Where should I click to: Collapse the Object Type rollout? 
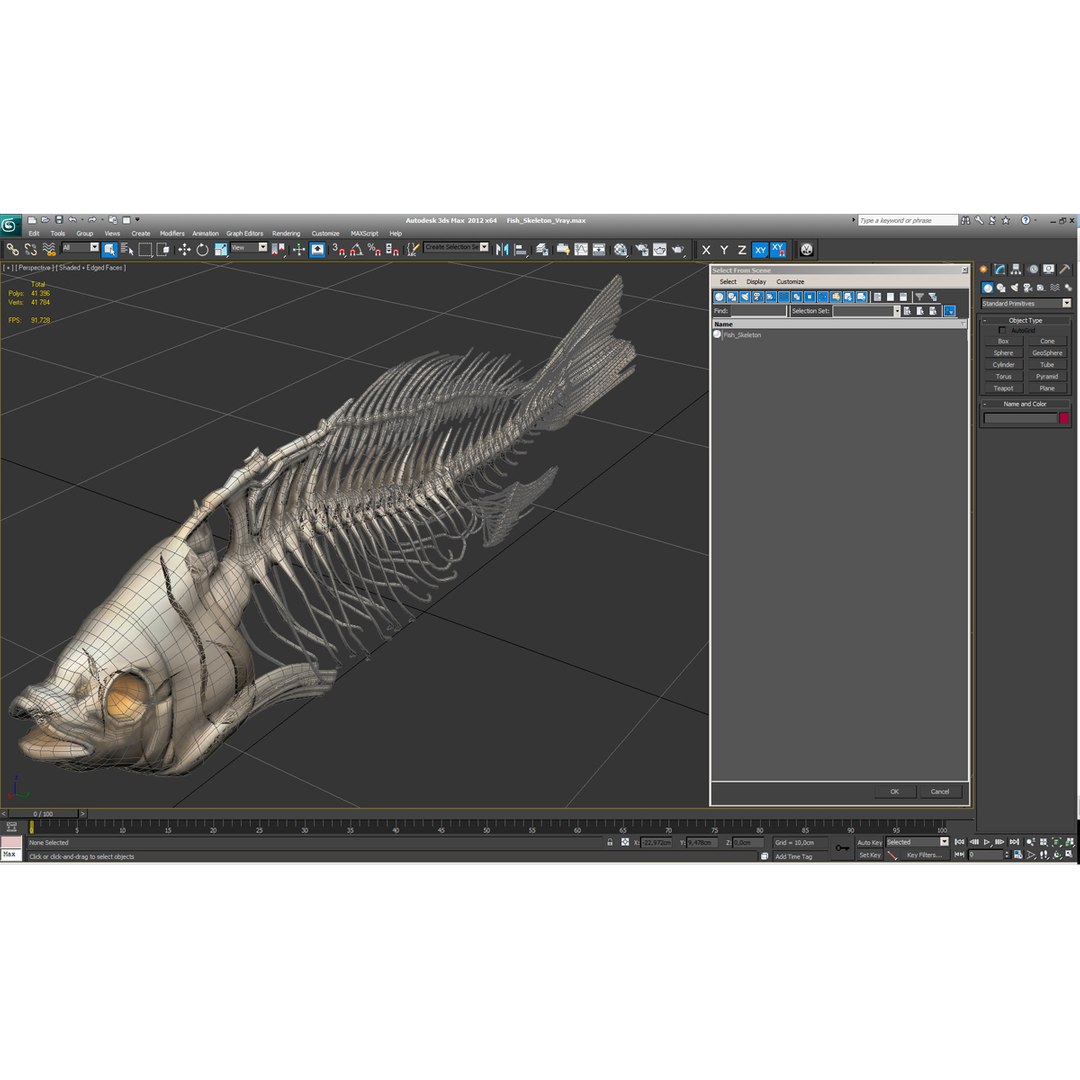coord(1024,320)
